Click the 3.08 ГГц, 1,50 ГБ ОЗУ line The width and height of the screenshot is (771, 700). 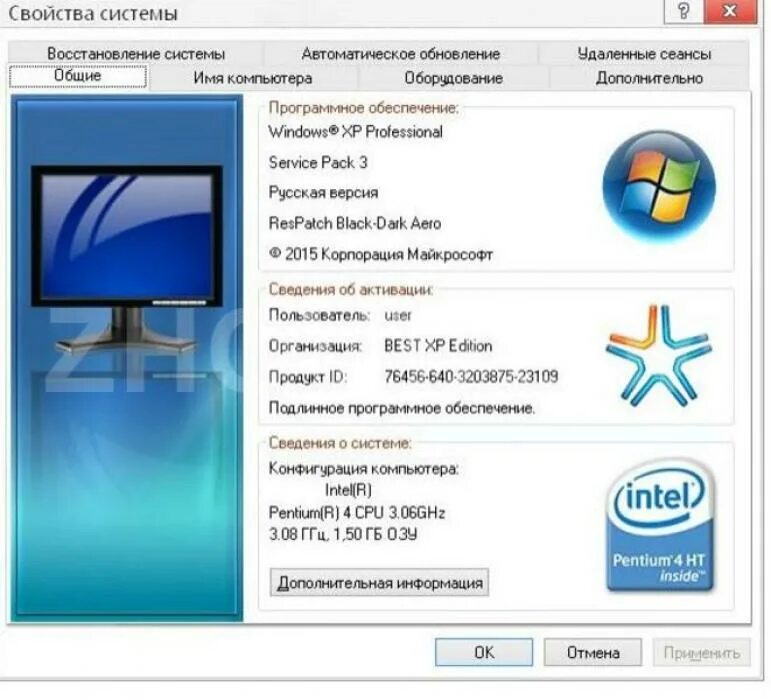pyautogui.click(x=343, y=534)
